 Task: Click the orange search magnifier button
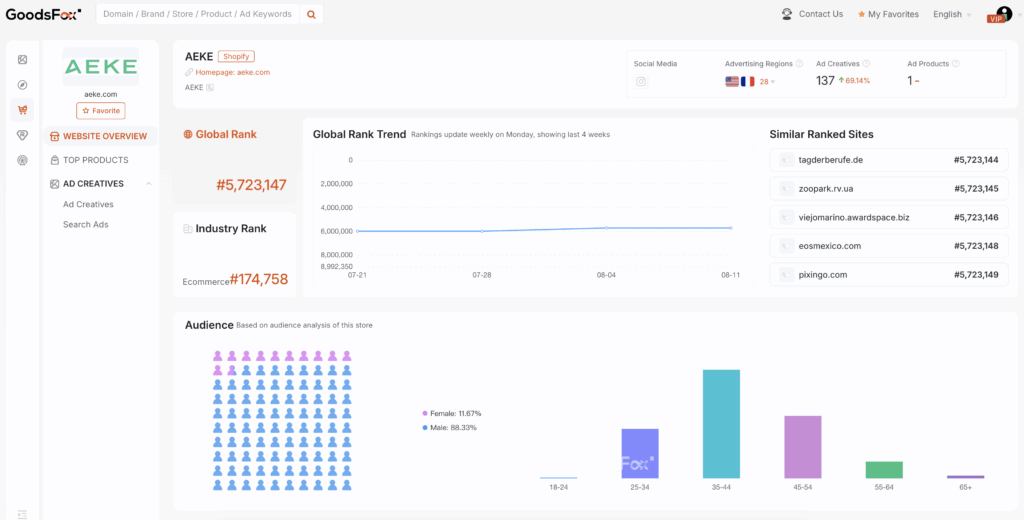pos(311,14)
